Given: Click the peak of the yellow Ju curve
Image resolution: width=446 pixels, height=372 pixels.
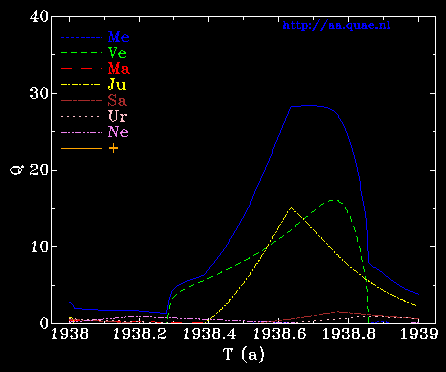Looking at the screenshot, I should [x=292, y=207].
